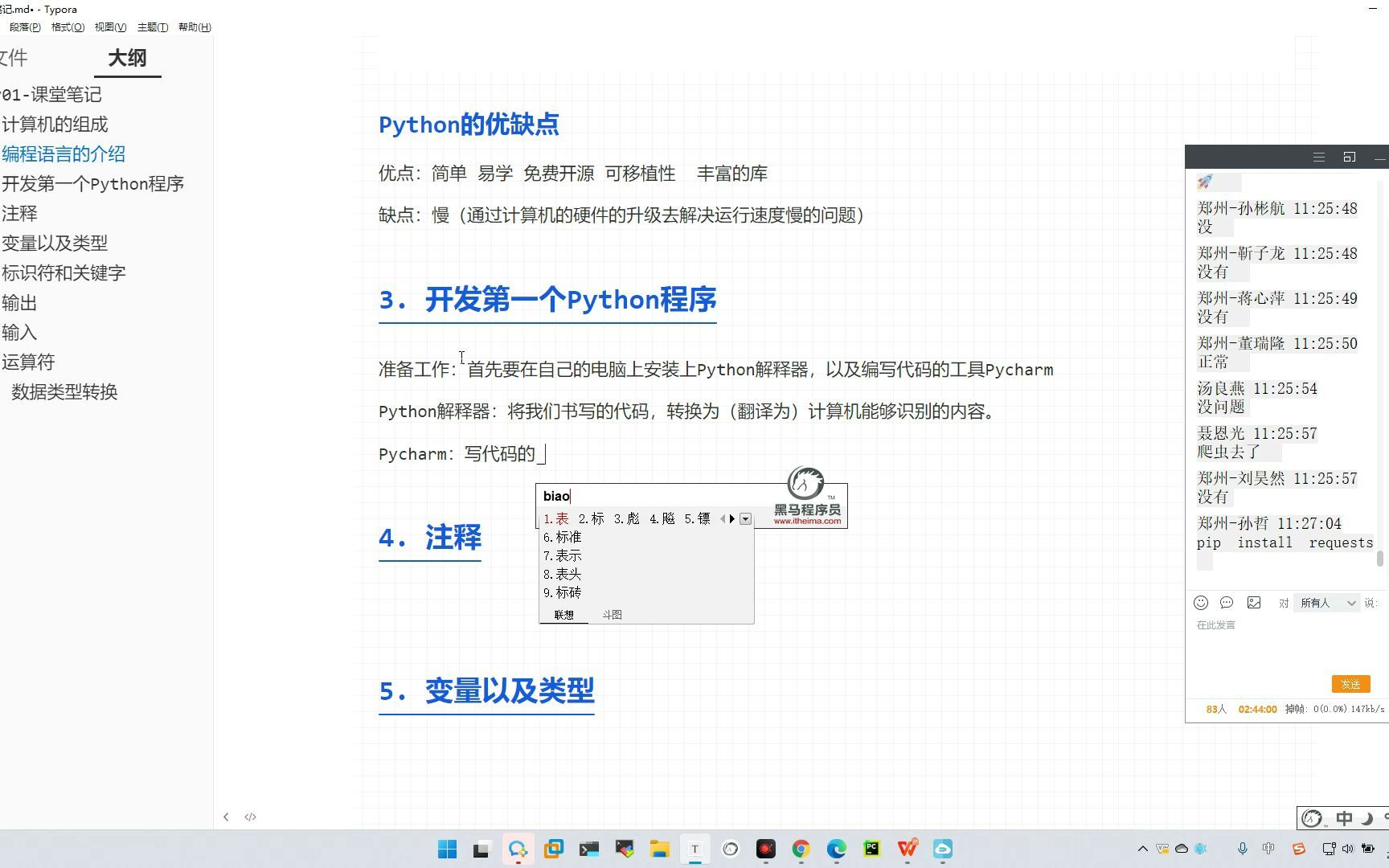Select 编程语言的介绍 in the outline

point(64,154)
